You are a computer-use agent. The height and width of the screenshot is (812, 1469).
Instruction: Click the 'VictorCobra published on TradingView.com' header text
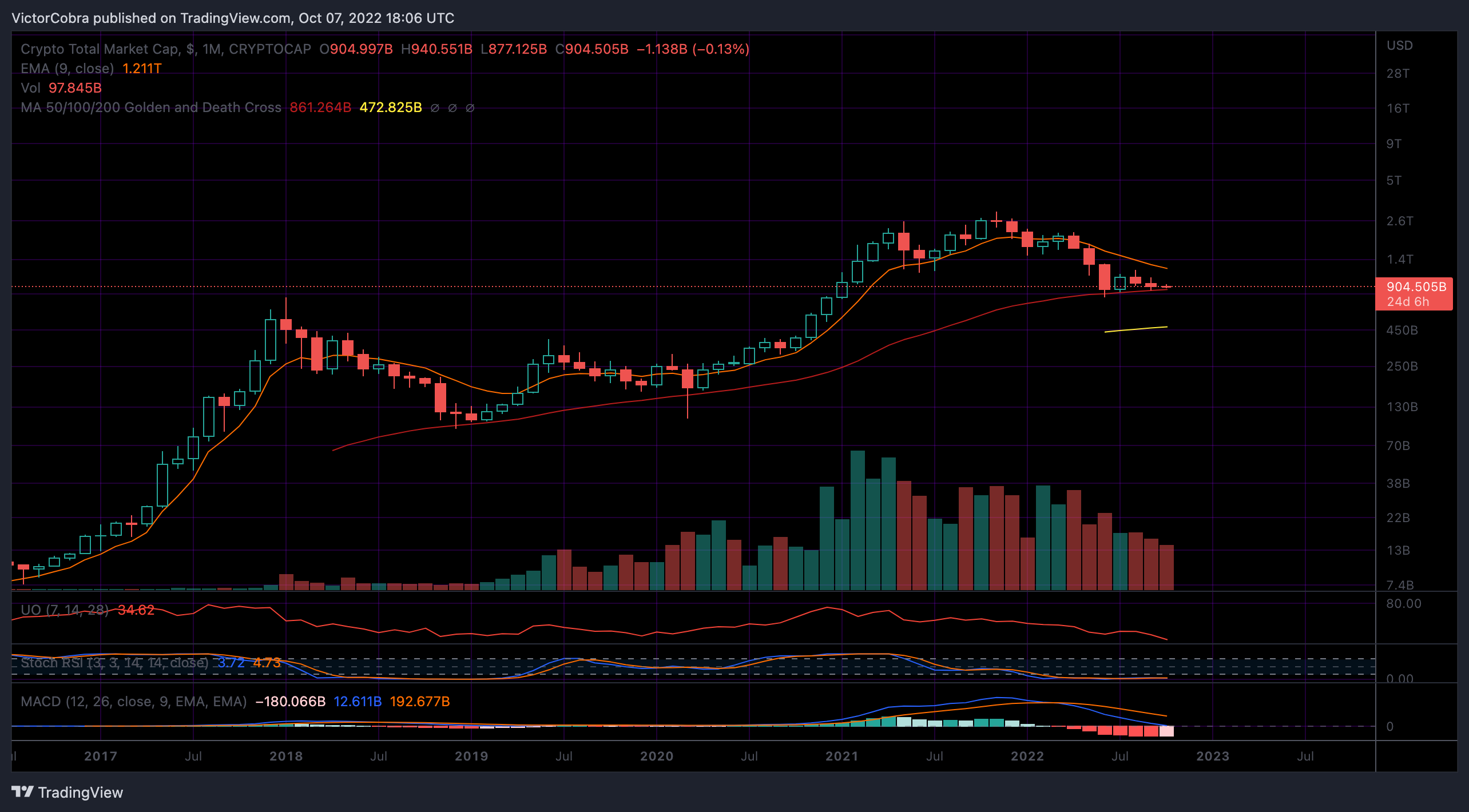tap(151, 18)
